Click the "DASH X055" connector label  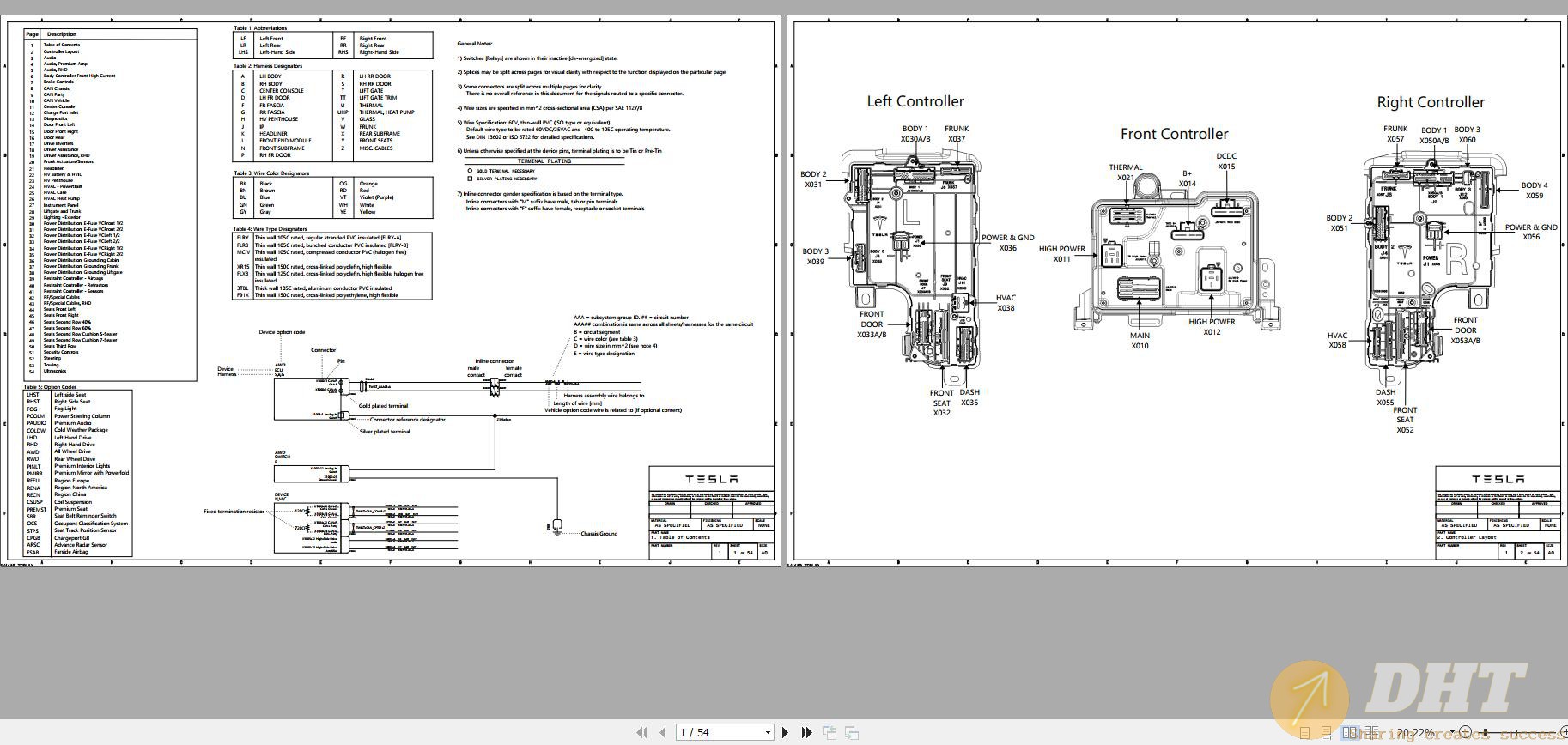(1385, 397)
